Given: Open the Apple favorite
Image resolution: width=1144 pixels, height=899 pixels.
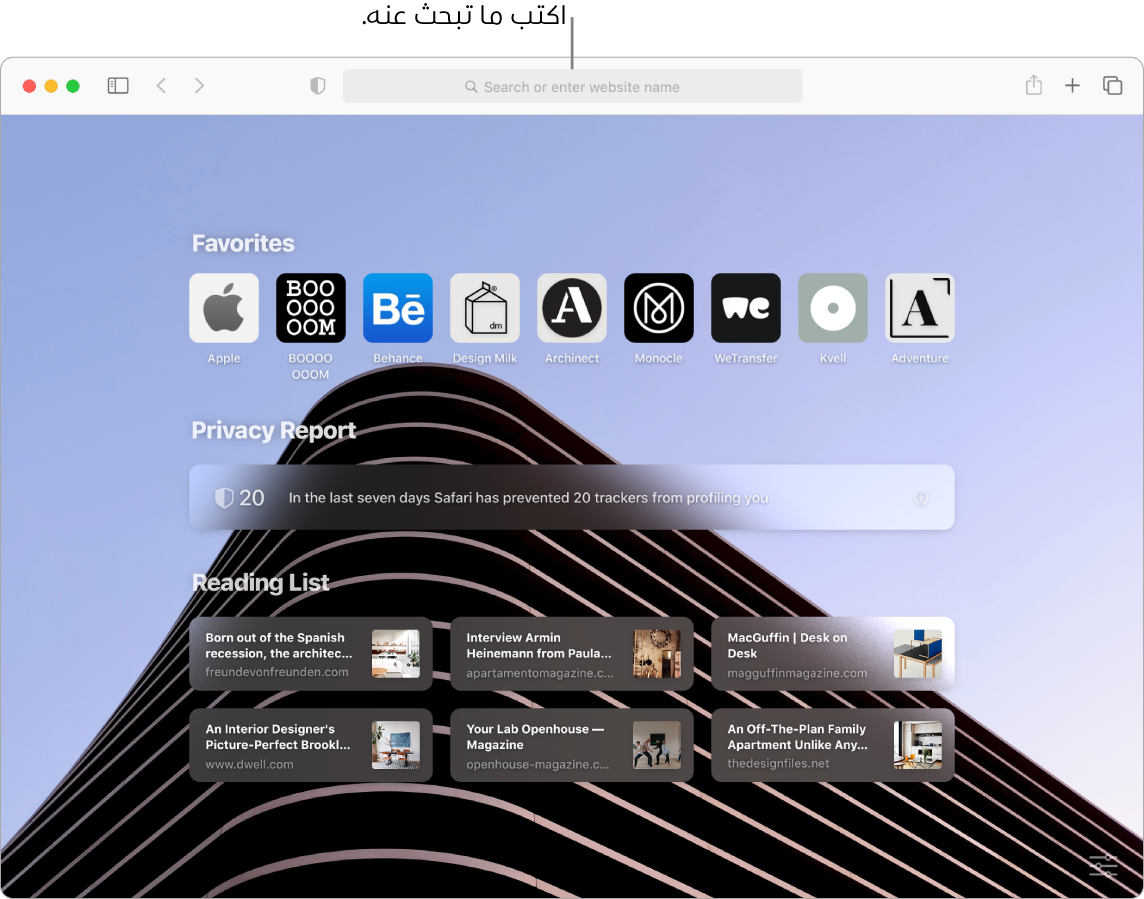Looking at the screenshot, I should (224, 308).
